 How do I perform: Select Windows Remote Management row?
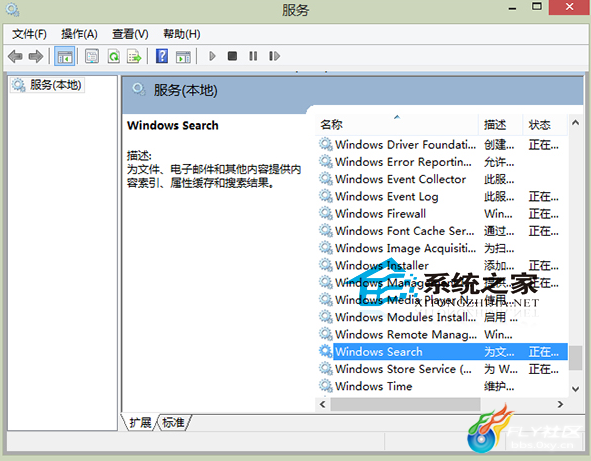tap(442, 335)
